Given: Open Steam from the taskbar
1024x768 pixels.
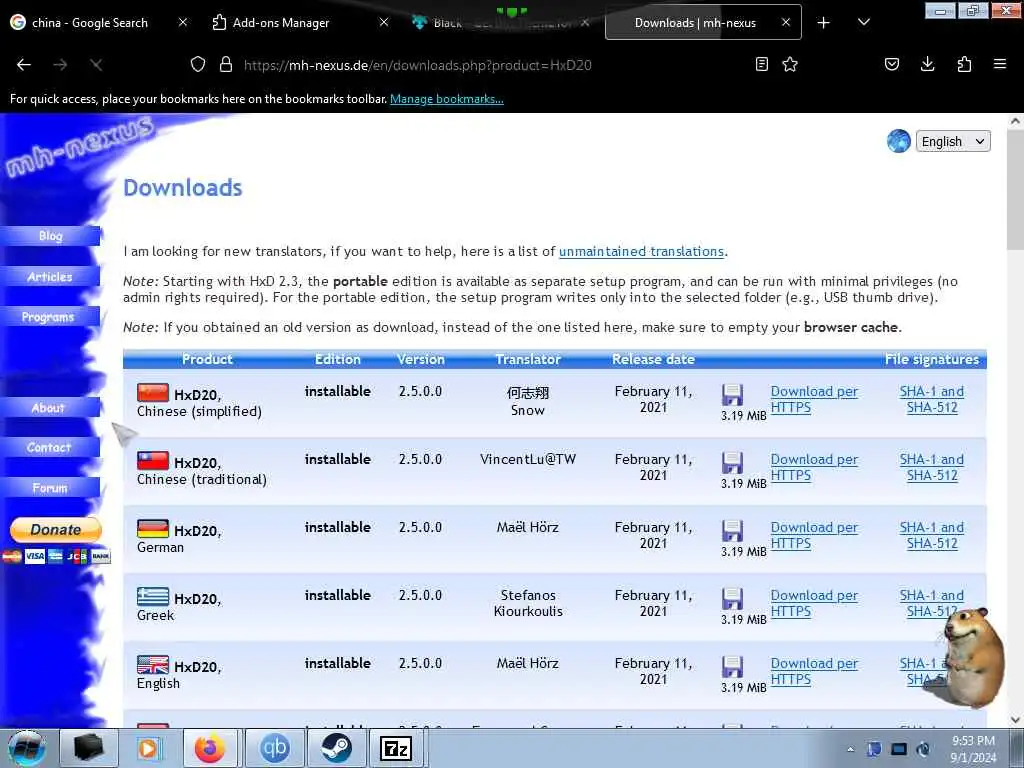Looking at the screenshot, I should click(x=336, y=748).
